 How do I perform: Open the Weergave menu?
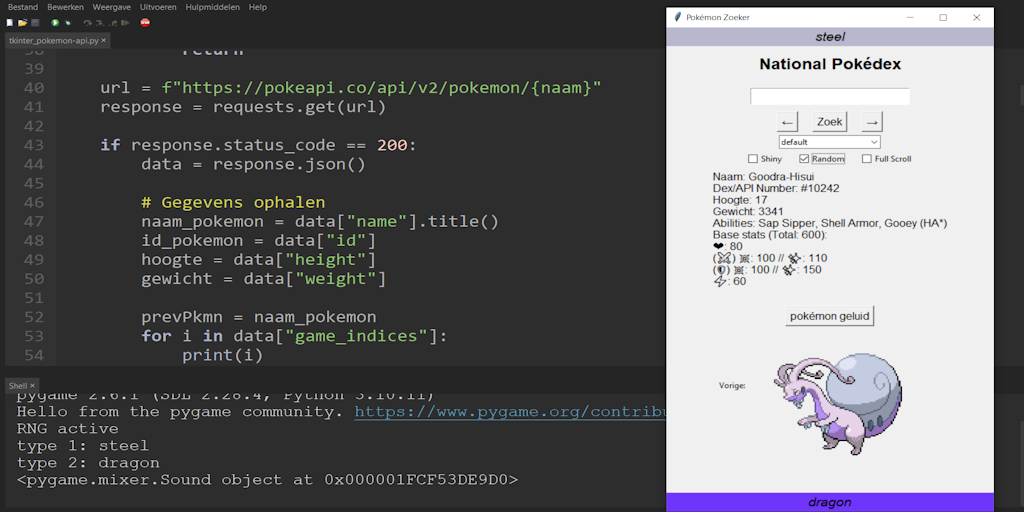[x=112, y=7]
